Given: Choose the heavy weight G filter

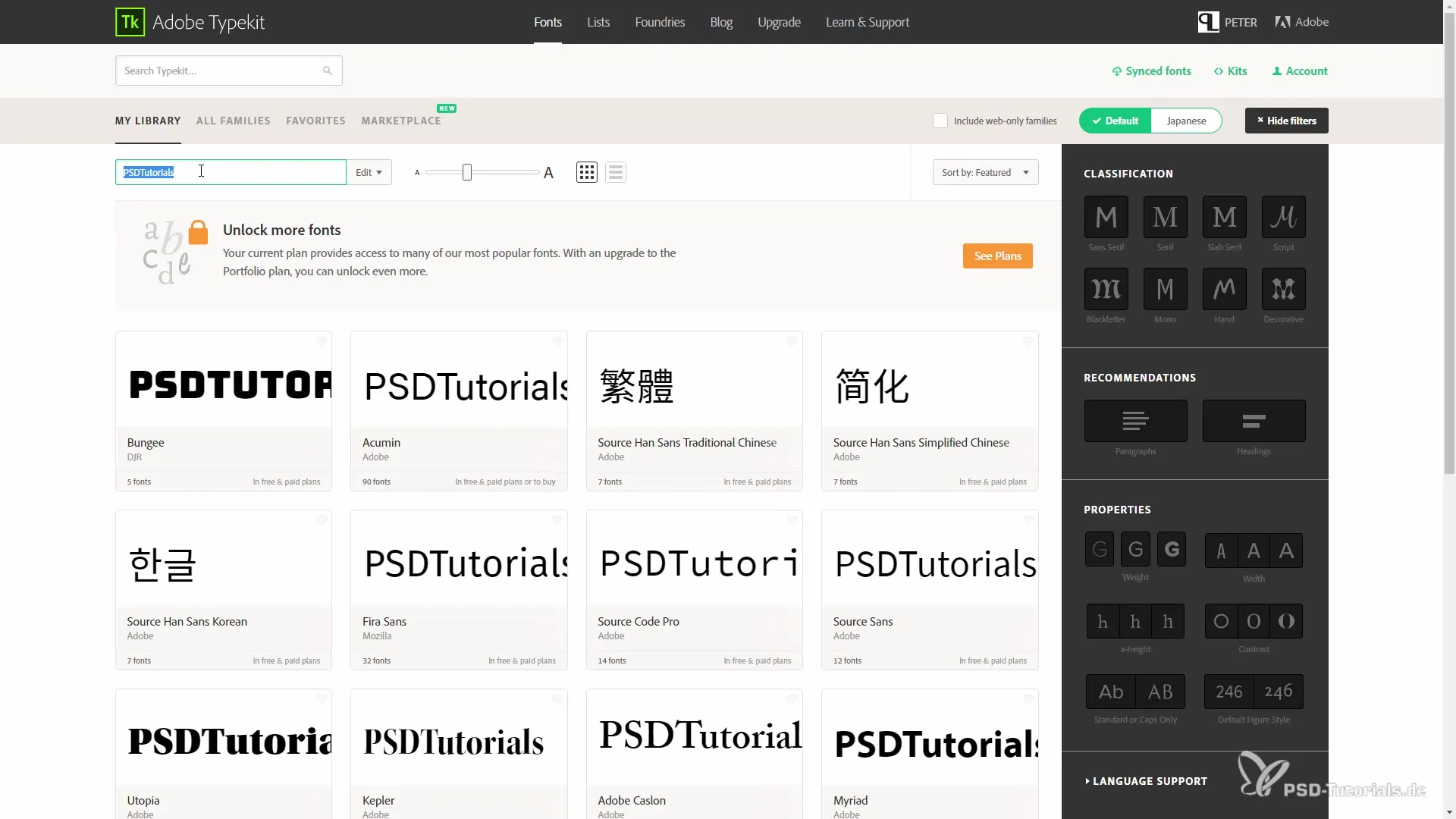Looking at the screenshot, I should 1172,549.
